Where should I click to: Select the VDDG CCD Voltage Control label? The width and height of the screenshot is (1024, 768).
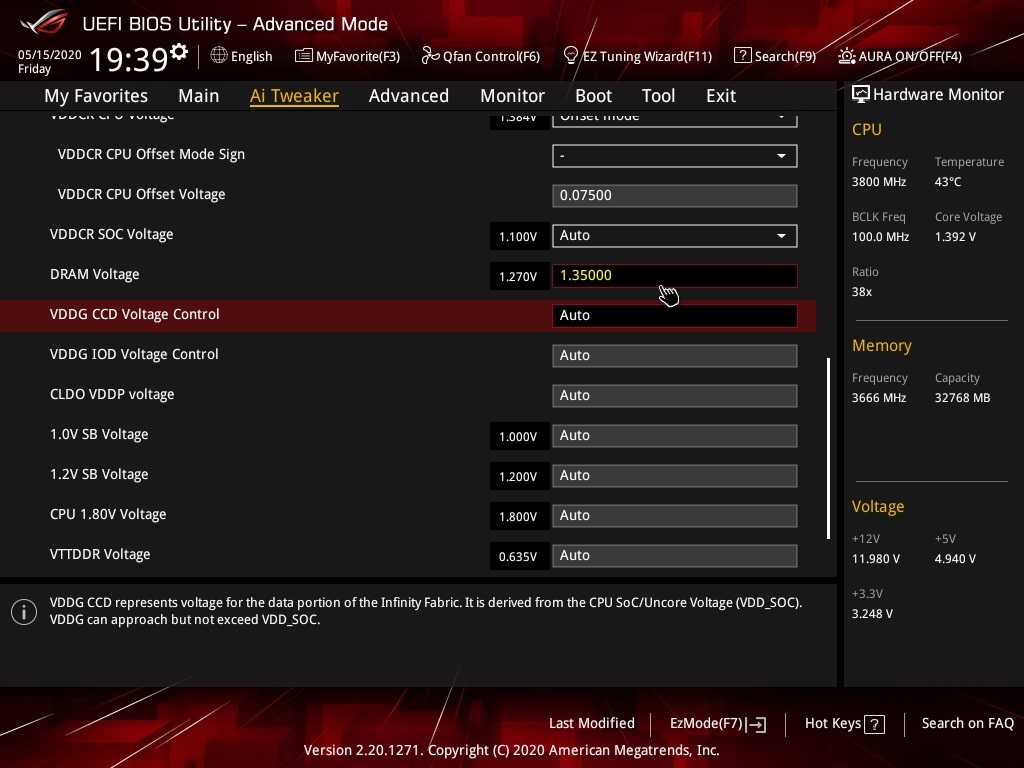click(x=135, y=314)
